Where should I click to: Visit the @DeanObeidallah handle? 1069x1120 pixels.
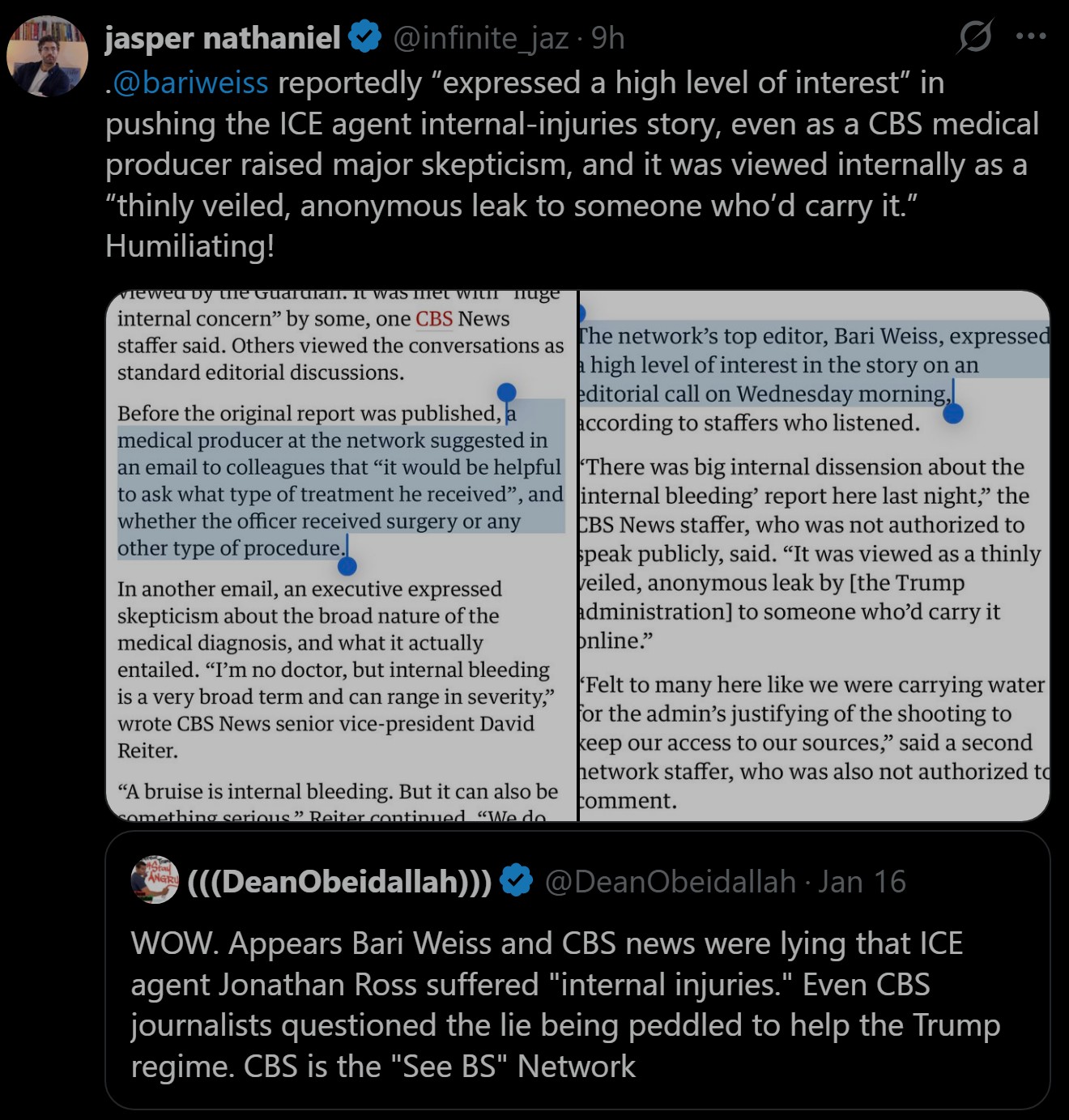click(670, 881)
